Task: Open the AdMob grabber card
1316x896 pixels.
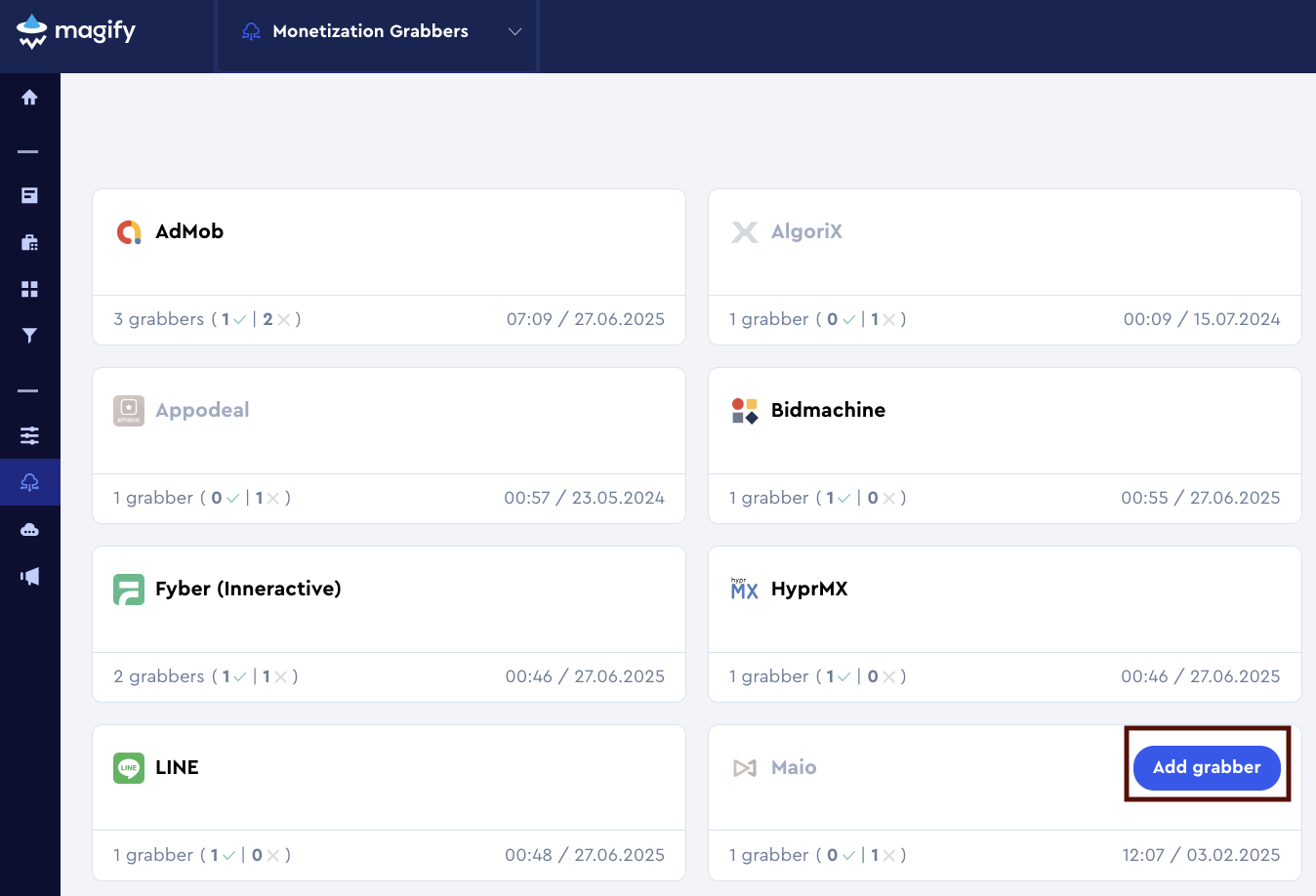Action: pos(389,242)
